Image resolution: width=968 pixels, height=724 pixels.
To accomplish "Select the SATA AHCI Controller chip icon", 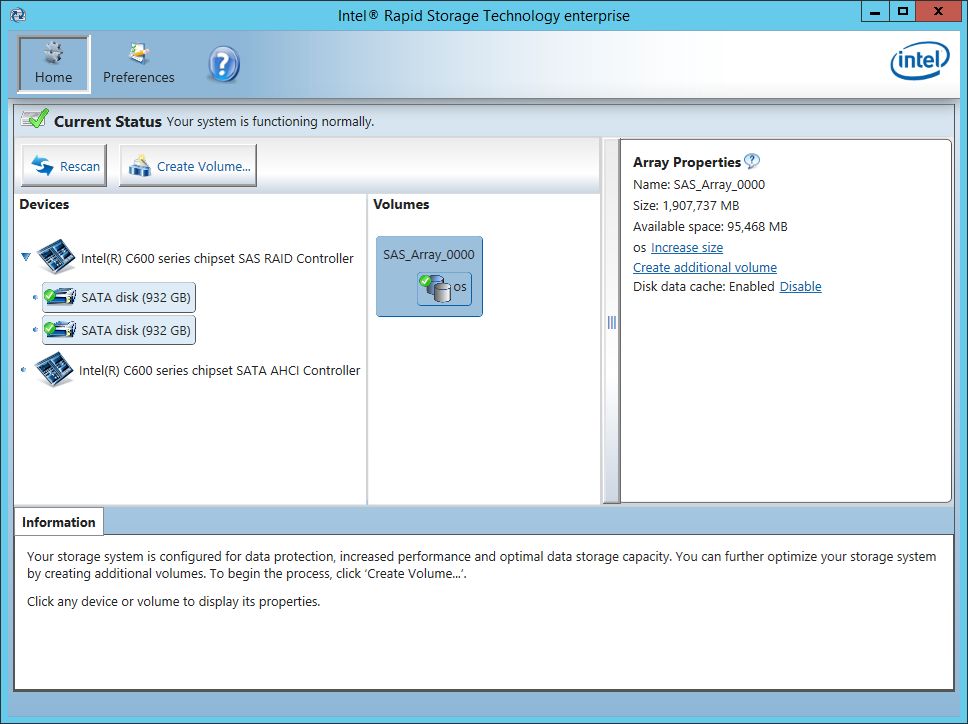I will tap(54, 369).
